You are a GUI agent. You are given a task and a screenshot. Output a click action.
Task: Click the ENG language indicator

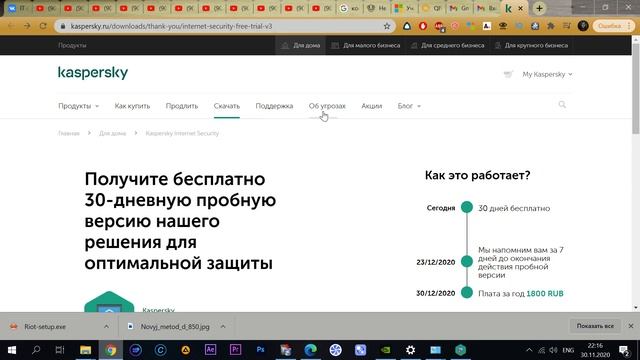568,350
